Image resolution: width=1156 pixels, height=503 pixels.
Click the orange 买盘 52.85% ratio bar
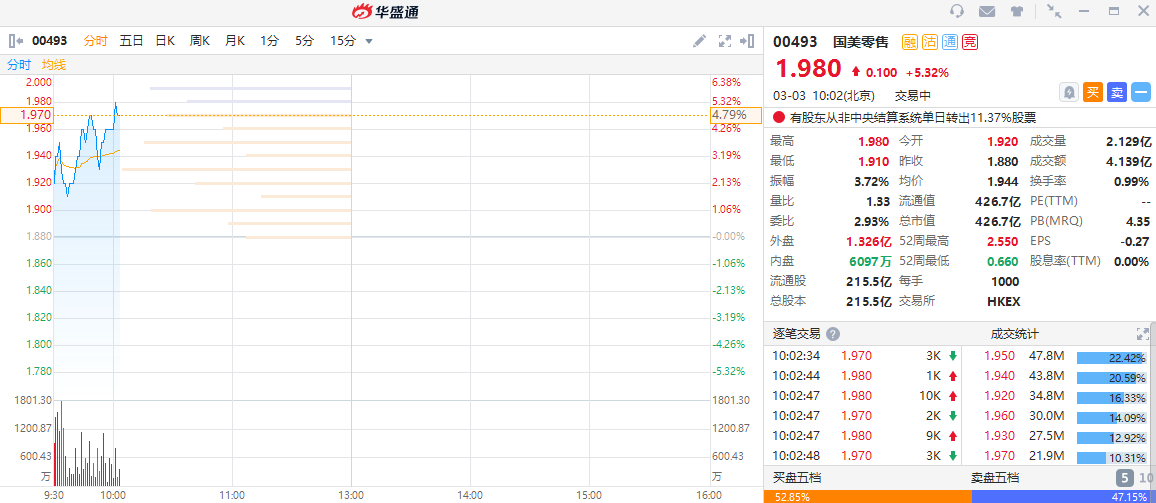coord(867,496)
